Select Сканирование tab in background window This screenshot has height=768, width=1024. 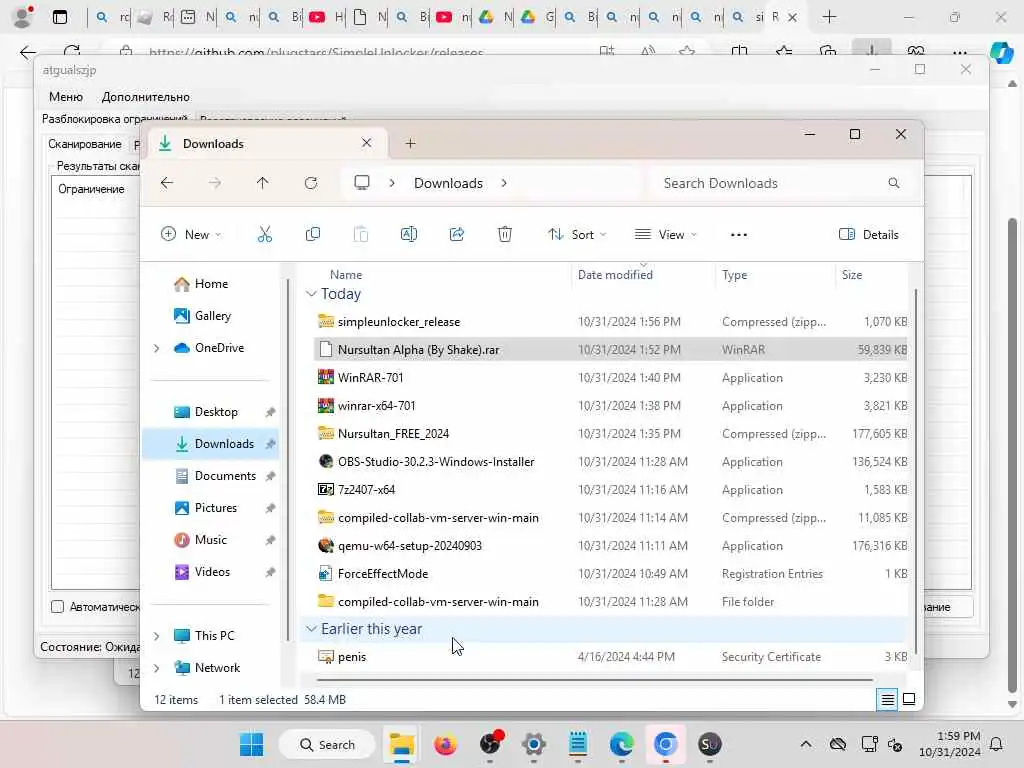[85, 144]
